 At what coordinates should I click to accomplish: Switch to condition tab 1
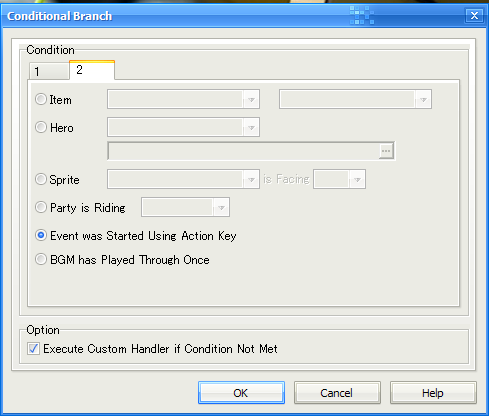(x=49, y=71)
